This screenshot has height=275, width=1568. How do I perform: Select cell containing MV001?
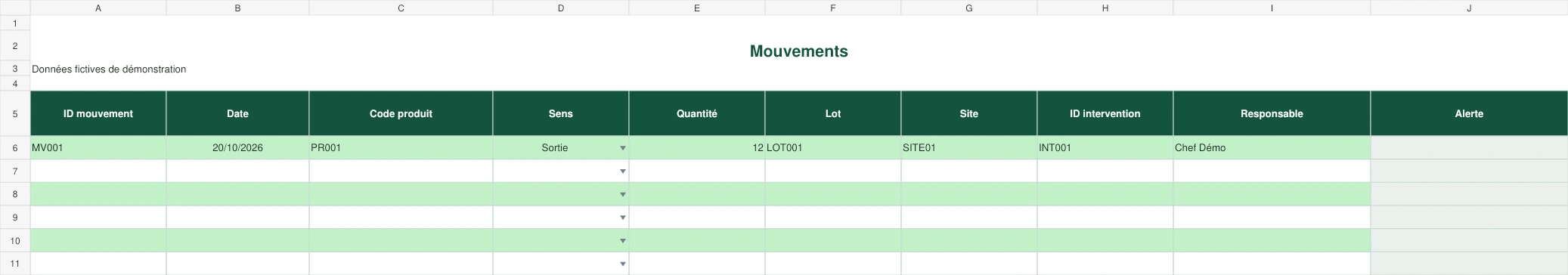(x=98, y=148)
